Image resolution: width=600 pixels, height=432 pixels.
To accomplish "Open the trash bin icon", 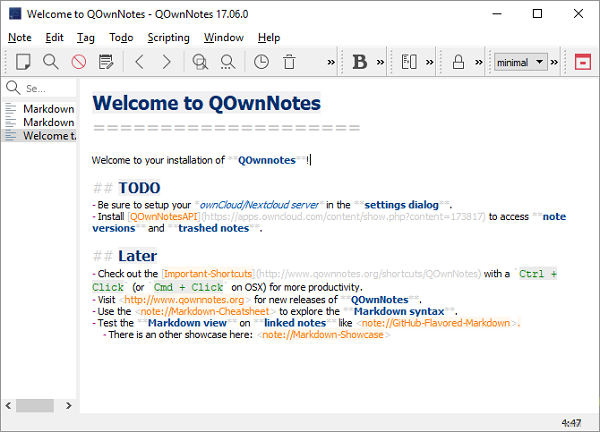I will (x=289, y=62).
